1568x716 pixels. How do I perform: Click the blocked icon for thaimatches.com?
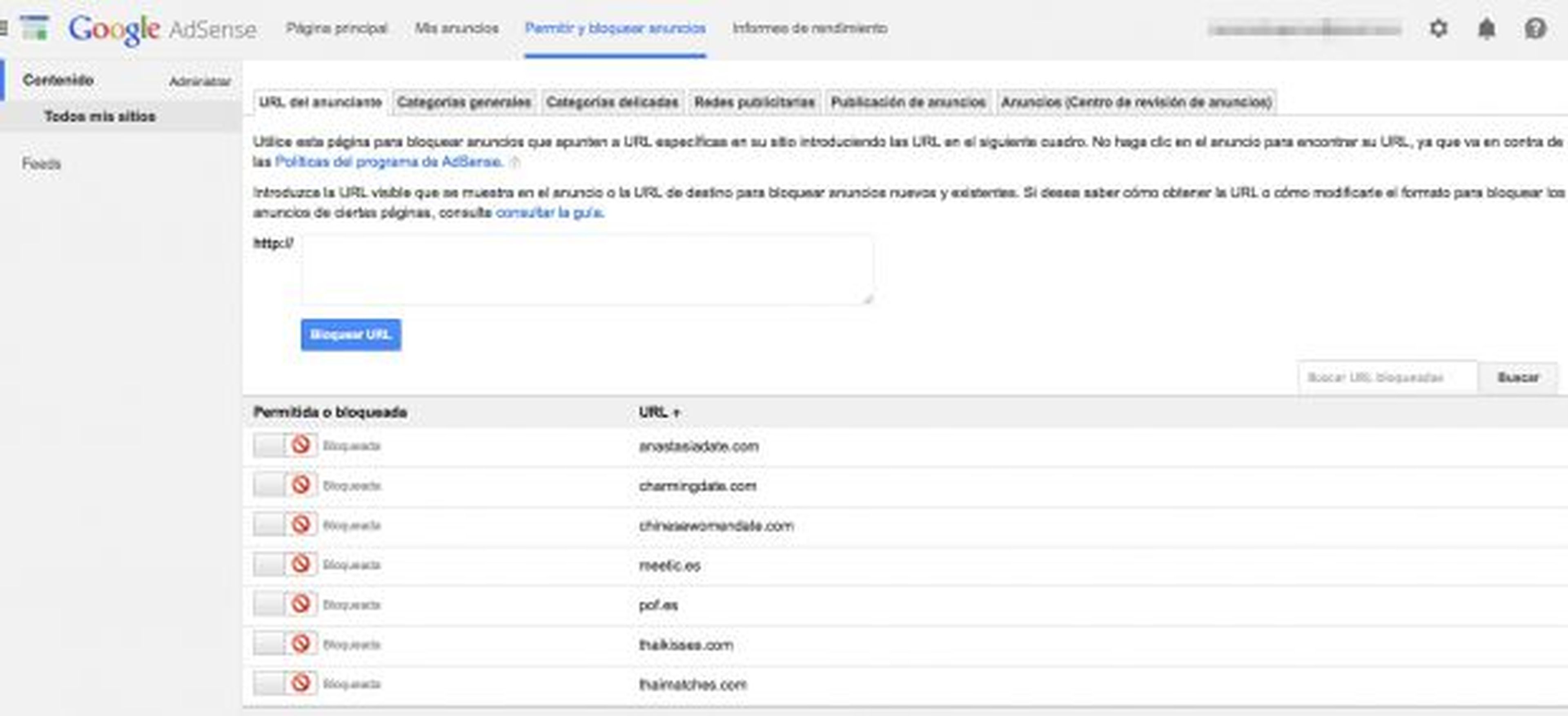[x=301, y=683]
